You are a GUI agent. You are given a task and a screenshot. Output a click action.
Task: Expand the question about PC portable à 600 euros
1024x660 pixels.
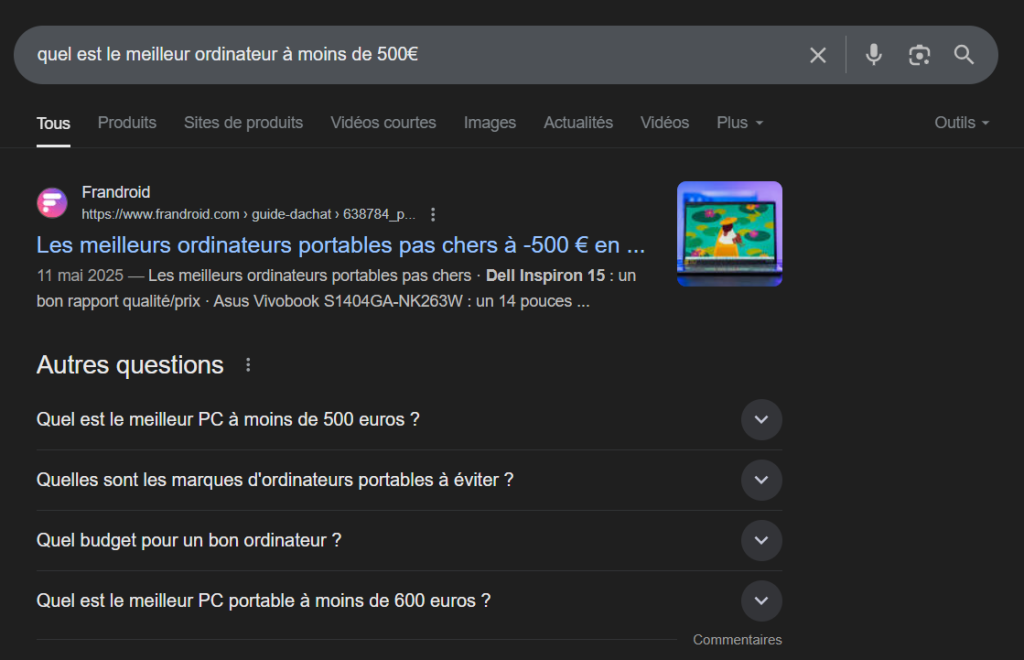click(761, 600)
